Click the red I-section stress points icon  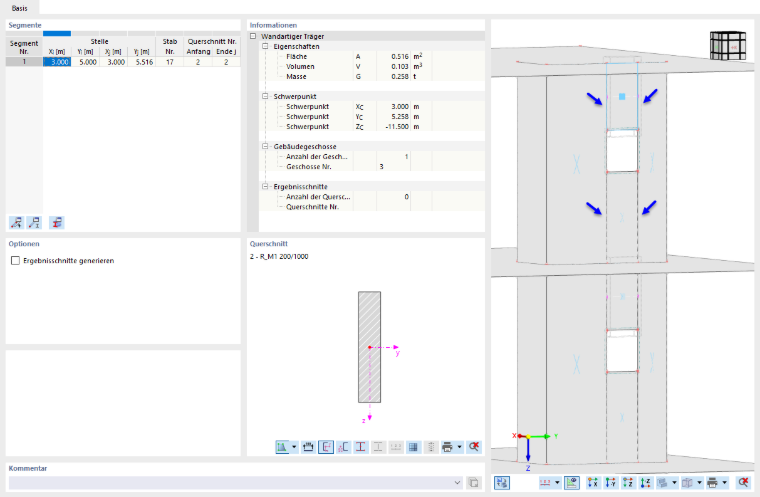pos(361,447)
